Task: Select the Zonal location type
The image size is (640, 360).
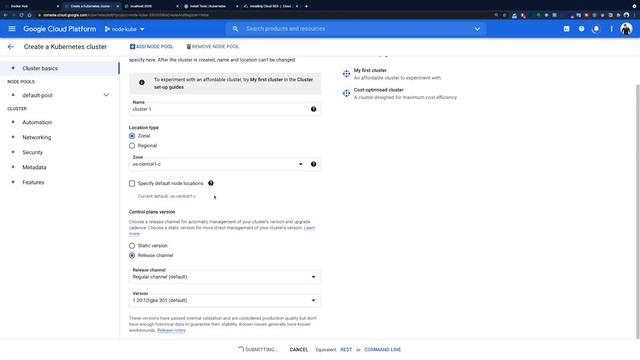Action: tap(132, 136)
